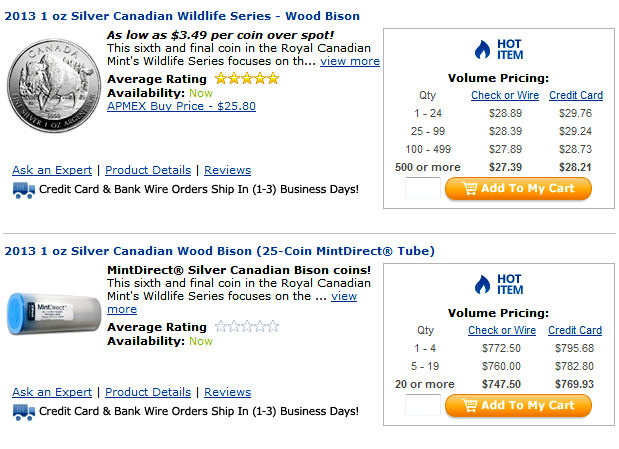Image resolution: width=619 pixels, height=449 pixels.
Task: Click the shipping truck icon under the MintDirect Tube
Action: [24, 412]
